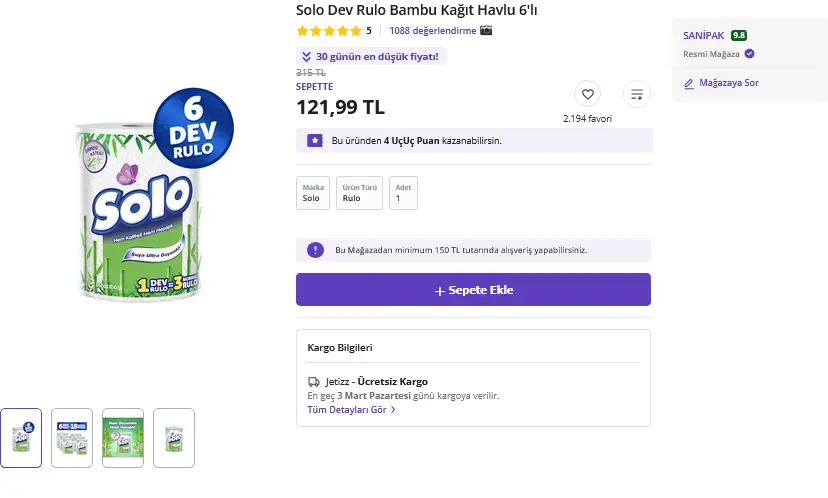This screenshot has width=828, height=498.
Task: Click the UçUç Puan star icon
Action: click(315, 140)
